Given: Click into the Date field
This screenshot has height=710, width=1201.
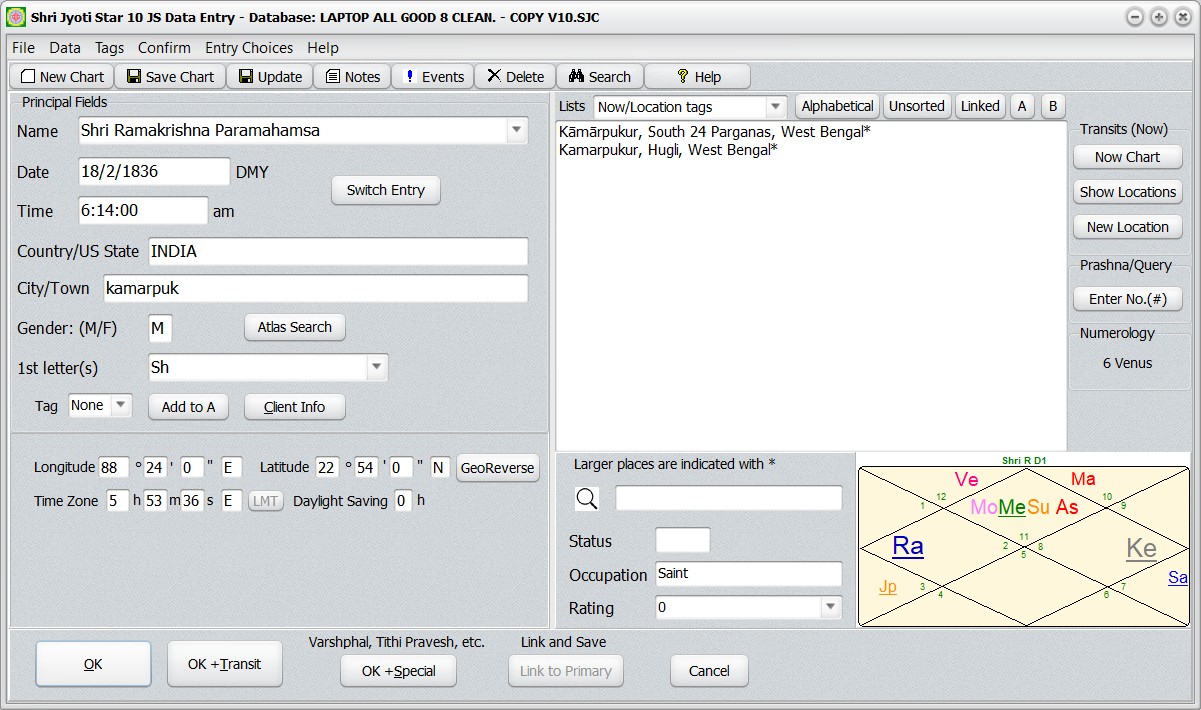Looking at the screenshot, I should point(154,171).
